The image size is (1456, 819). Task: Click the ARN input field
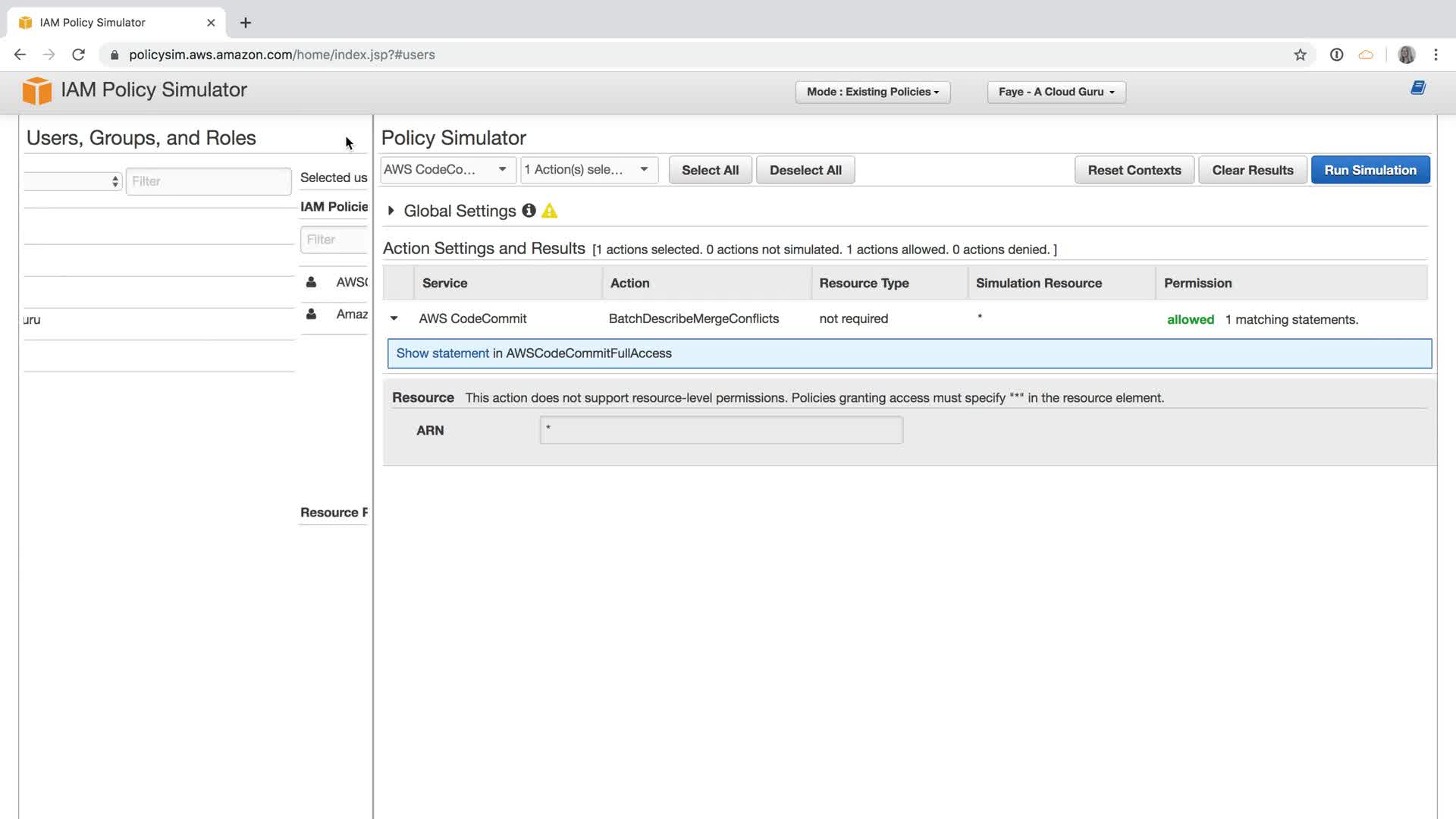click(720, 430)
